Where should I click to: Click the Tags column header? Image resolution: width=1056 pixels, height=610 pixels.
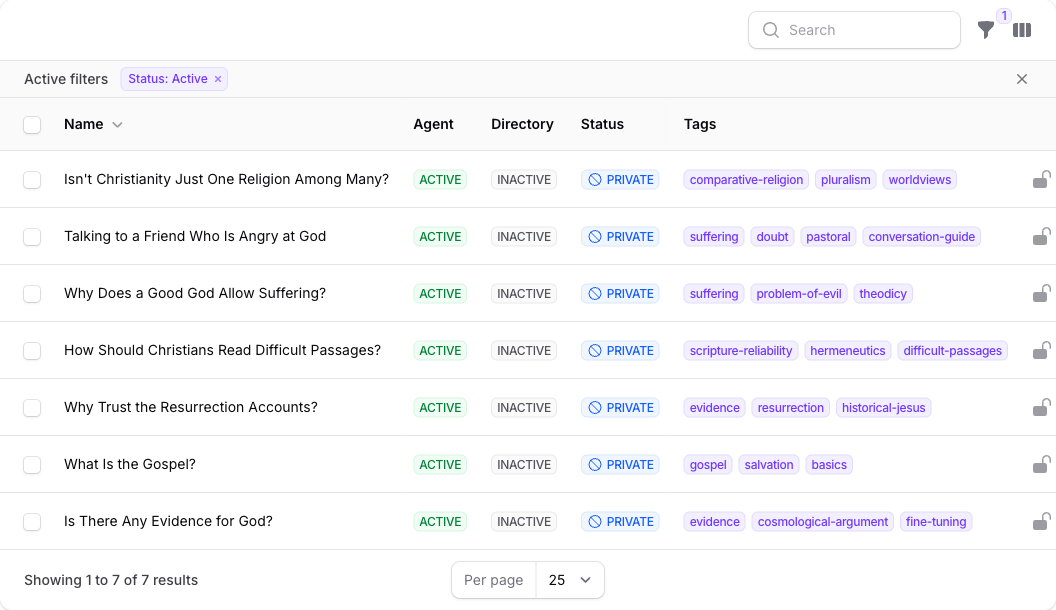coord(700,124)
